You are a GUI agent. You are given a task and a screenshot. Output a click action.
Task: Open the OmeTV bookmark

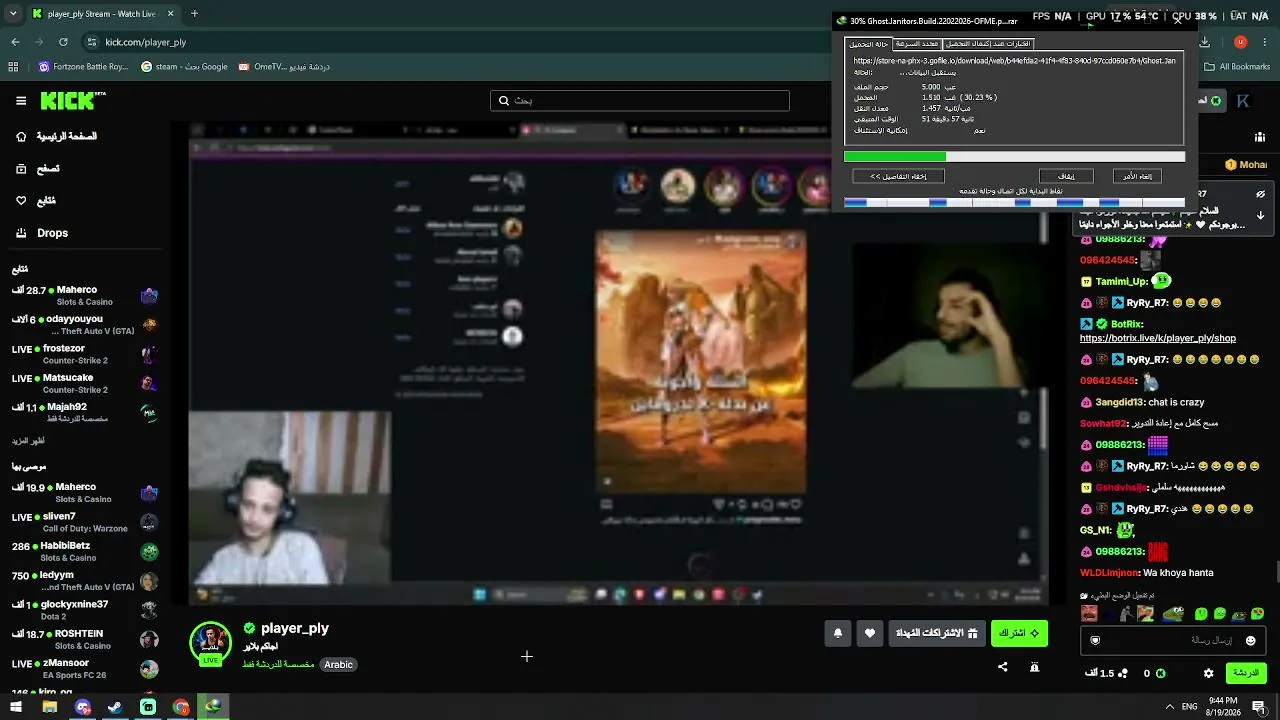(284, 67)
